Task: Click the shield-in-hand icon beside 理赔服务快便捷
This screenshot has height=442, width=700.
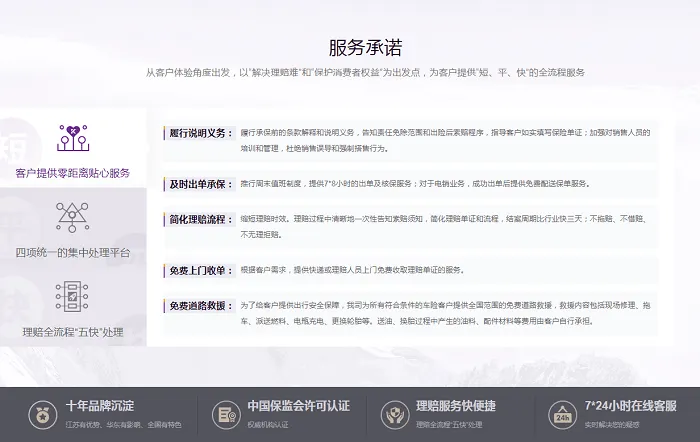Action: (x=391, y=414)
